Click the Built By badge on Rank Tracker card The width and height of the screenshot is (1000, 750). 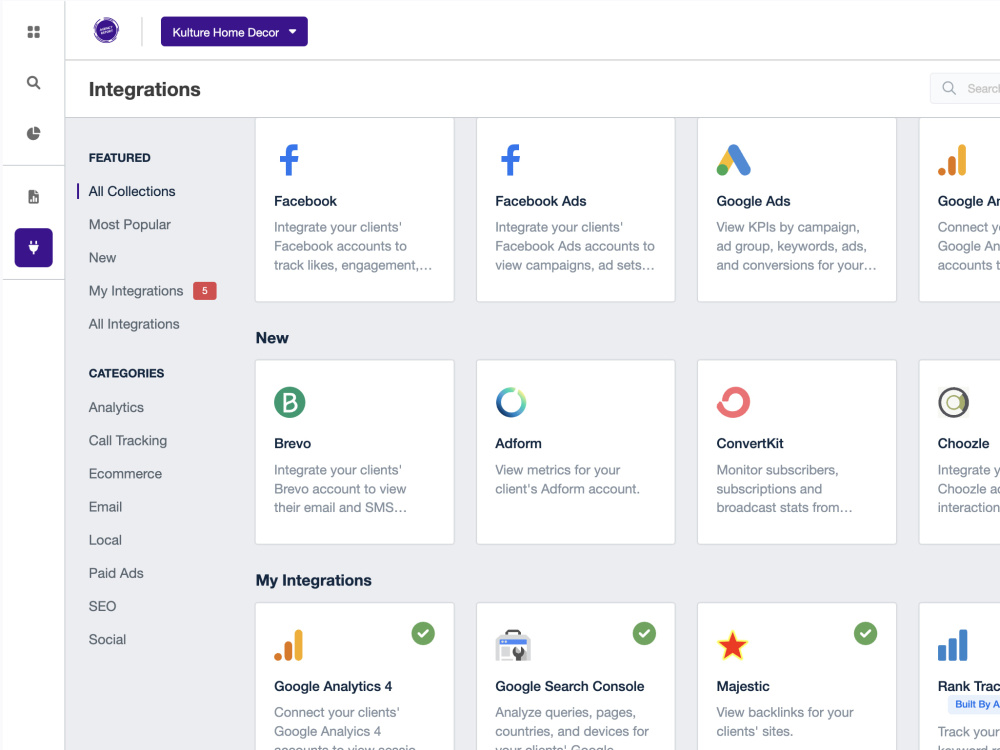tap(974, 704)
